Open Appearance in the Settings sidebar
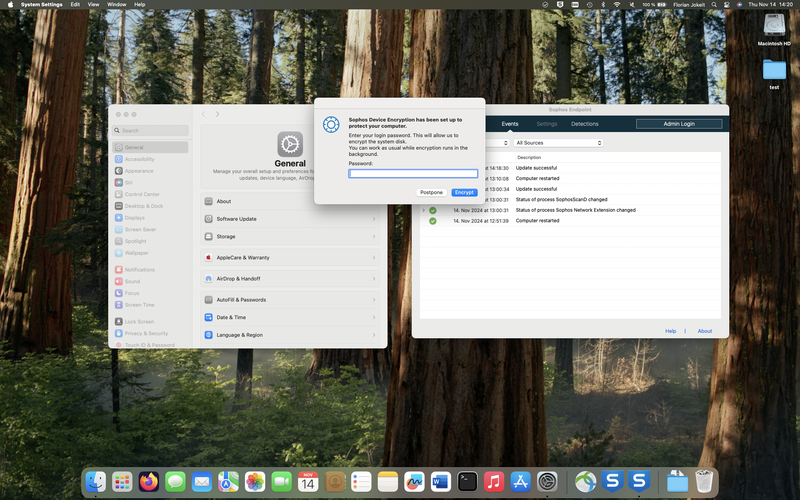This screenshot has width=800, height=500. pyautogui.click(x=150, y=171)
